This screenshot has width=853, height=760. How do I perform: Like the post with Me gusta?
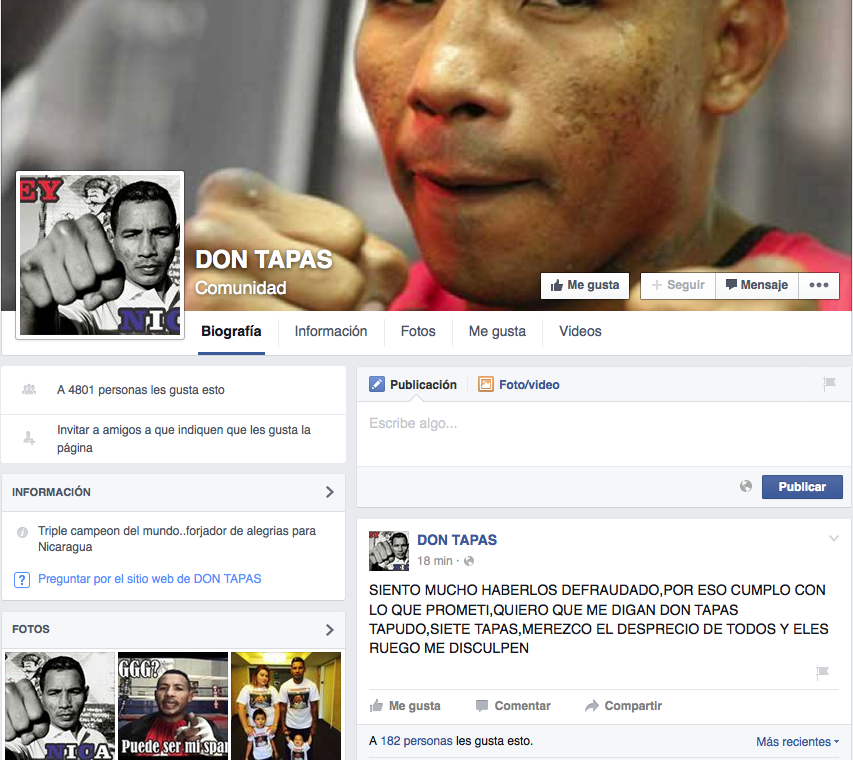point(405,706)
